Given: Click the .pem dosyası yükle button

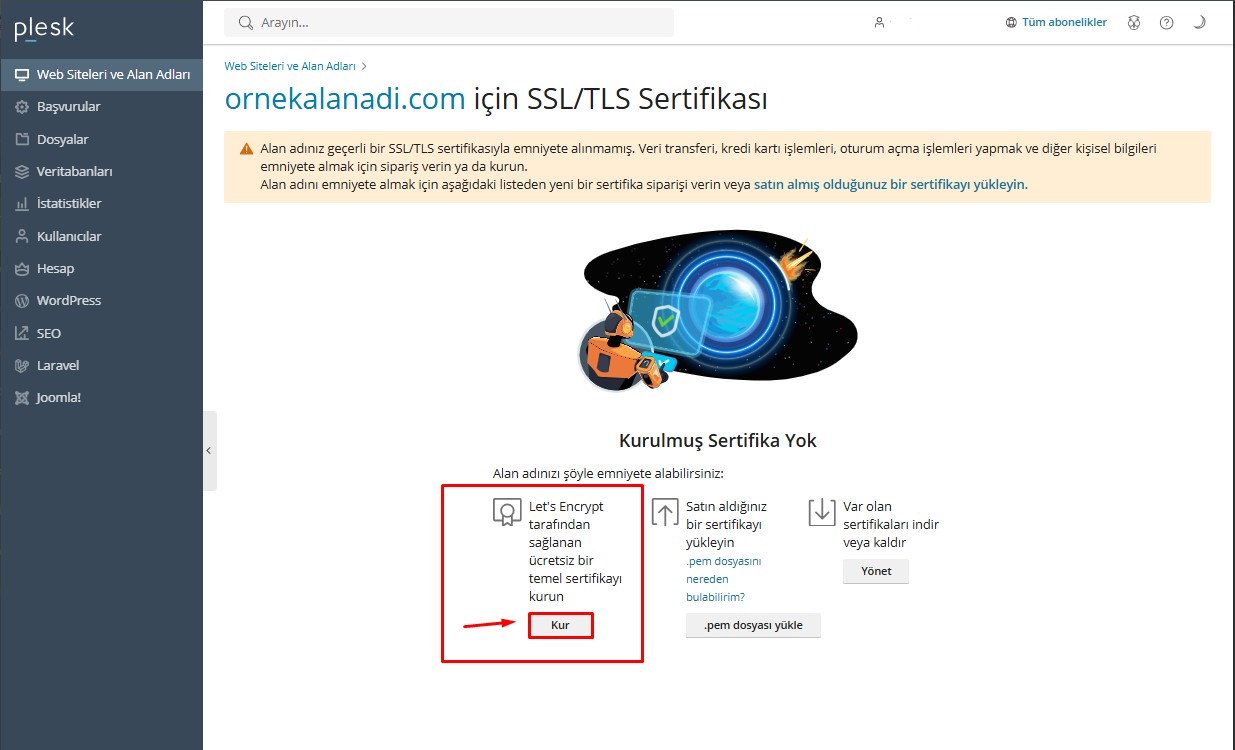Looking at the screenshot, I should 752,626.
